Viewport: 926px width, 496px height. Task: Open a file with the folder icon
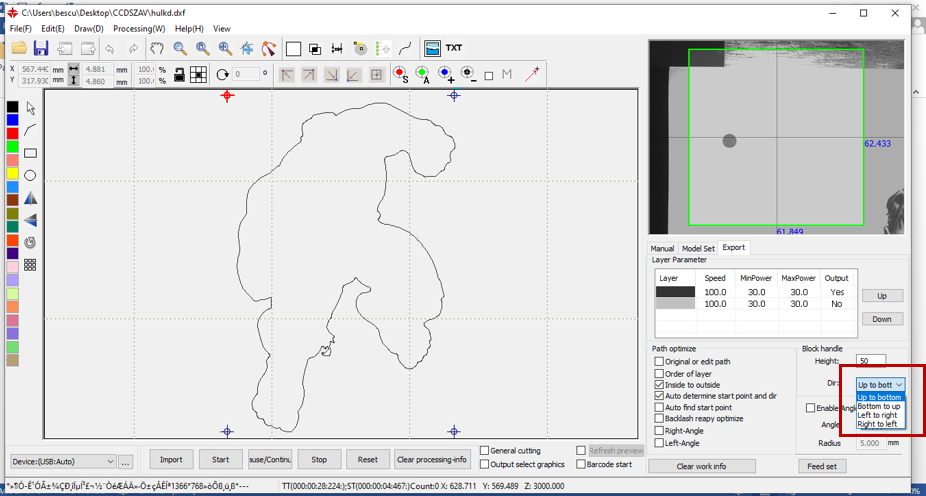tap(19, 48)
